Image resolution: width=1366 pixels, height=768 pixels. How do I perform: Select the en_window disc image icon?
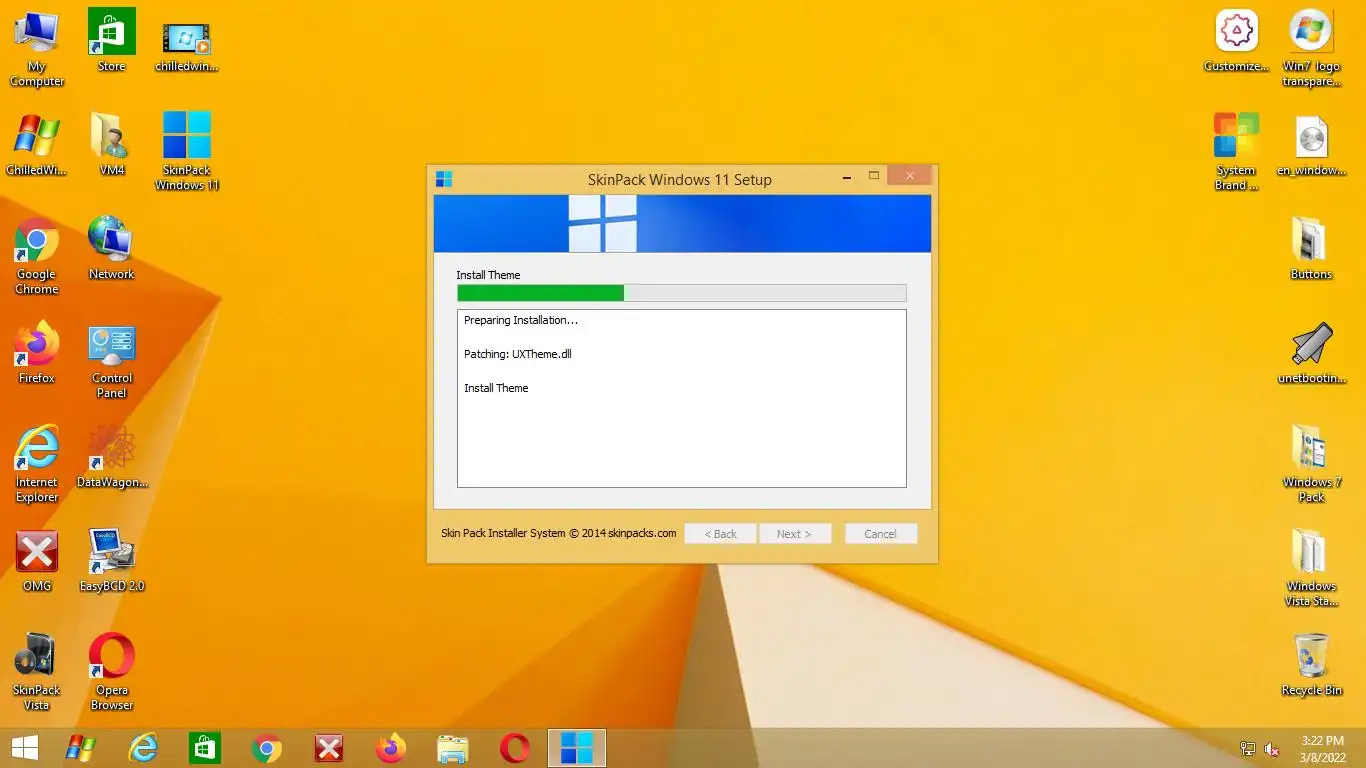(x=1311, y=146)
